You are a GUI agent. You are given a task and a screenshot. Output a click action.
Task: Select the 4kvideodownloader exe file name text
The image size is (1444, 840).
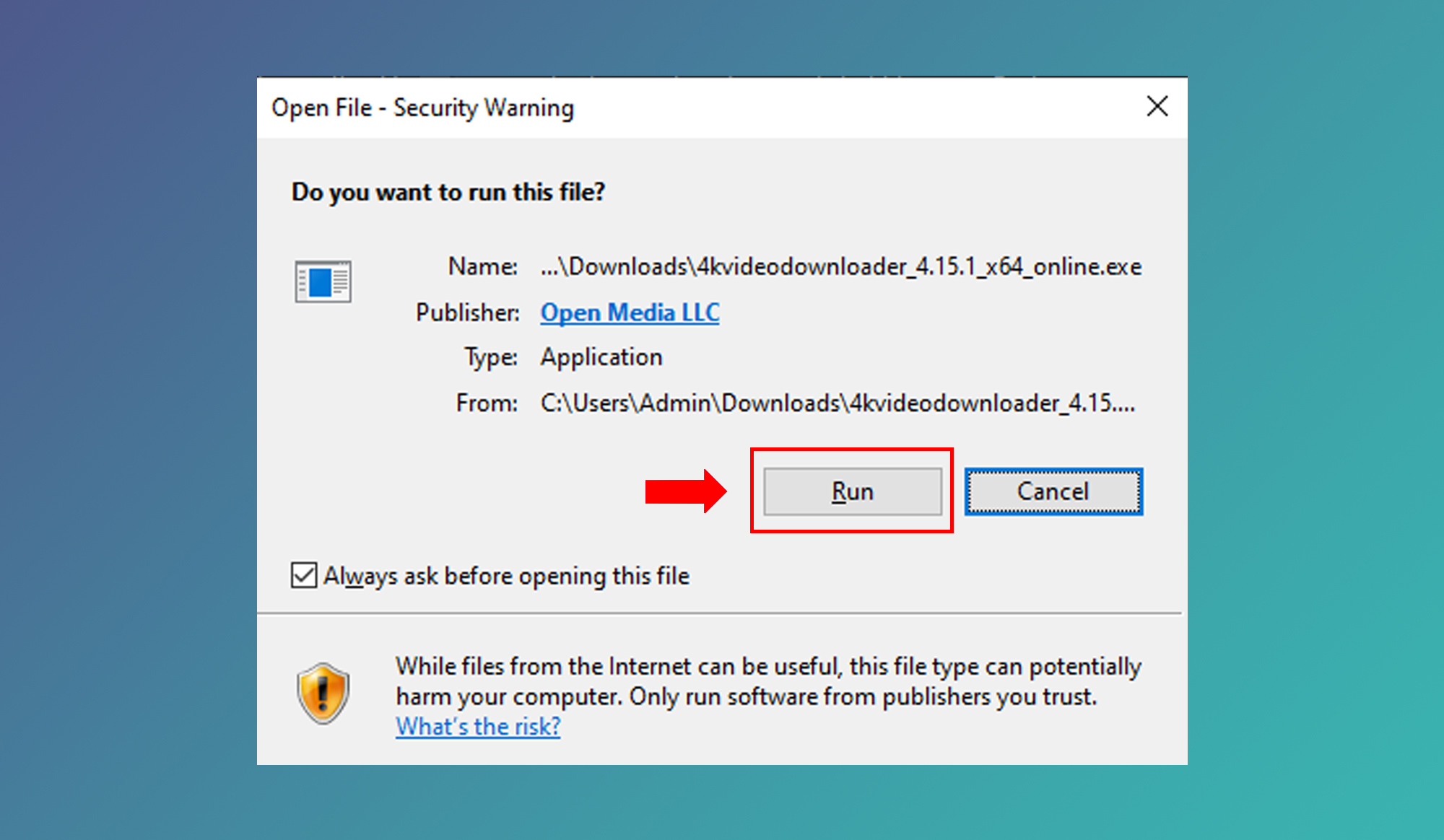[841, 267]
